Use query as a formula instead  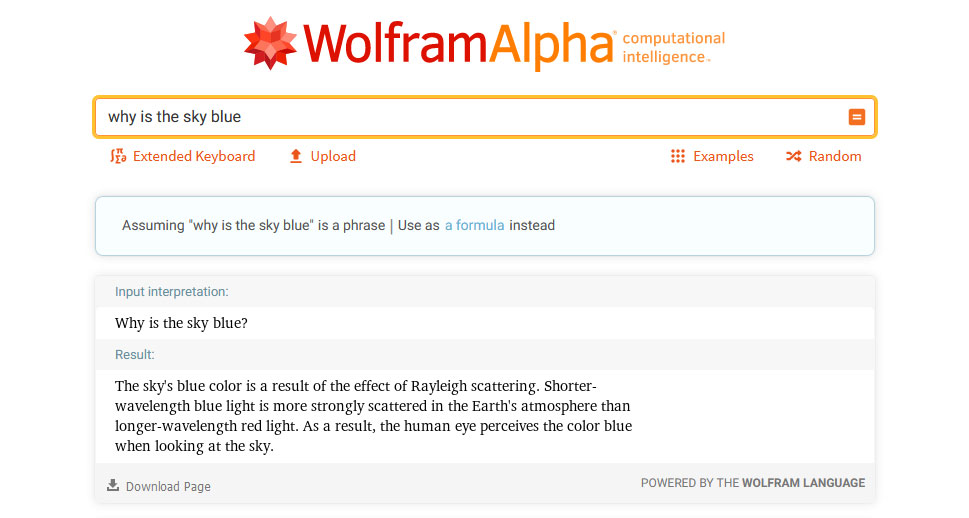tap(475, 225)
